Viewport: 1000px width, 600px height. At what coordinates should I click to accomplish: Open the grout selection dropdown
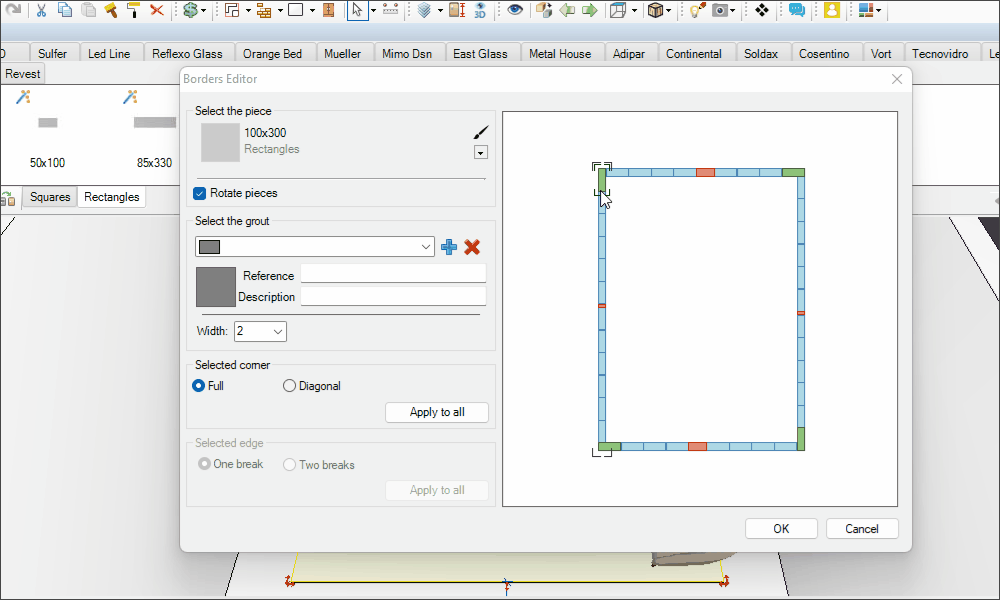[315, 247]
